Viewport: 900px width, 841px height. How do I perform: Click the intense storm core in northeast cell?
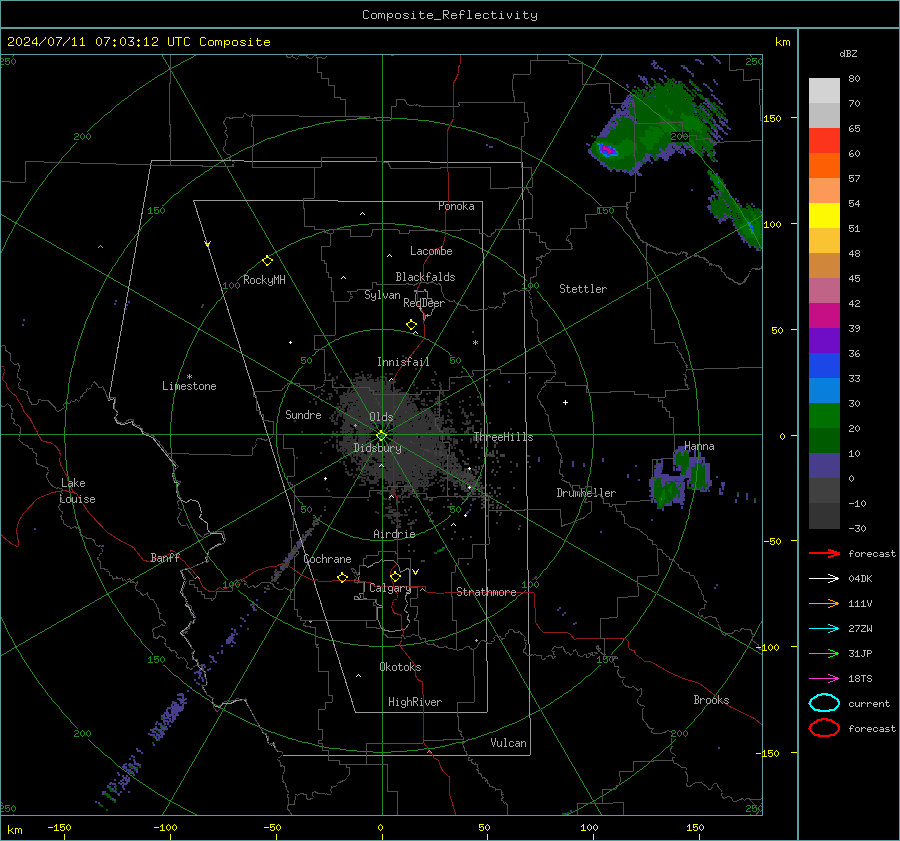pyautogui.click(x=607, y=150)
